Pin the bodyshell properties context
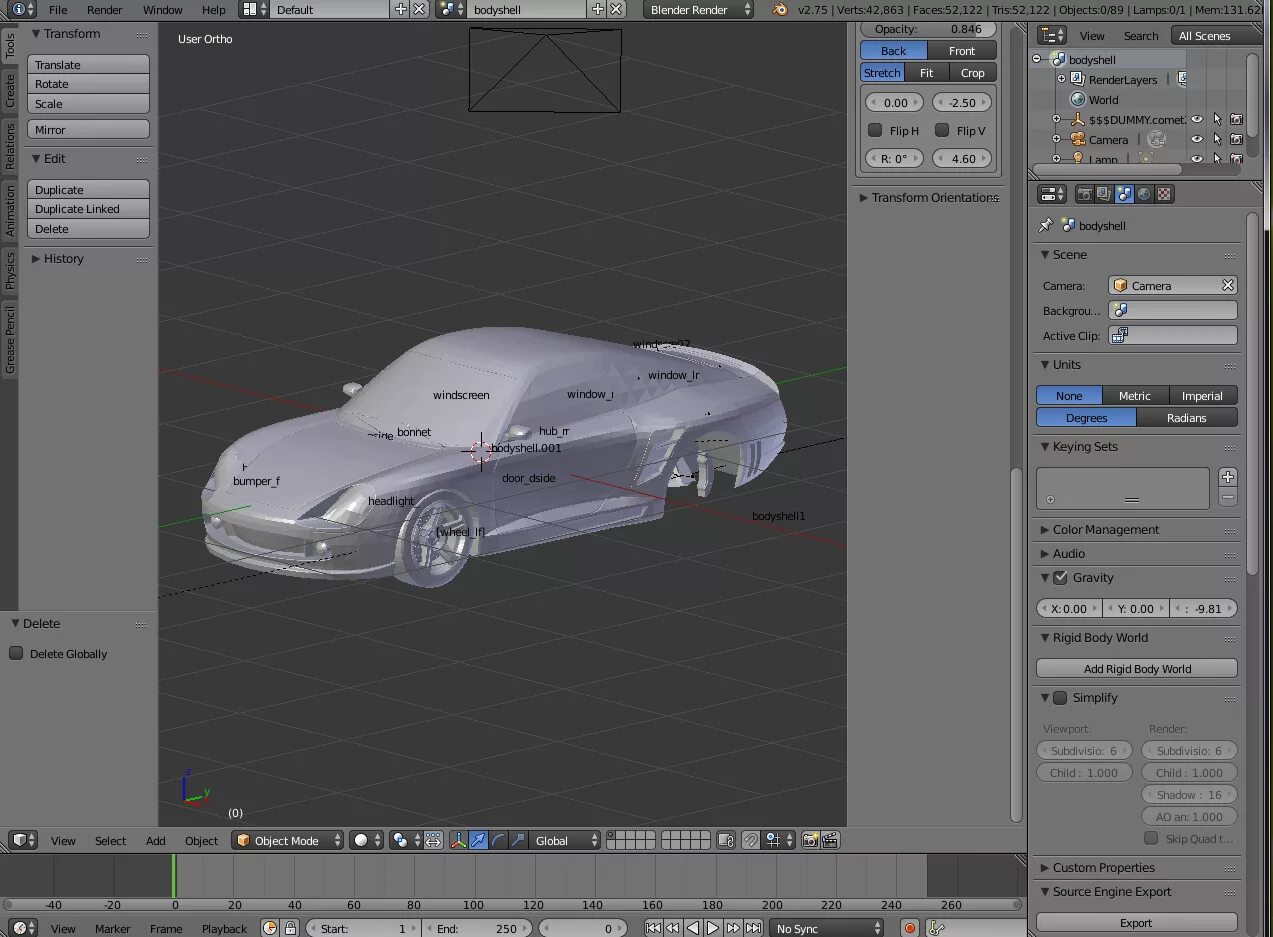This screenshot has height=937, width=1273. [x=1046, y=226]
